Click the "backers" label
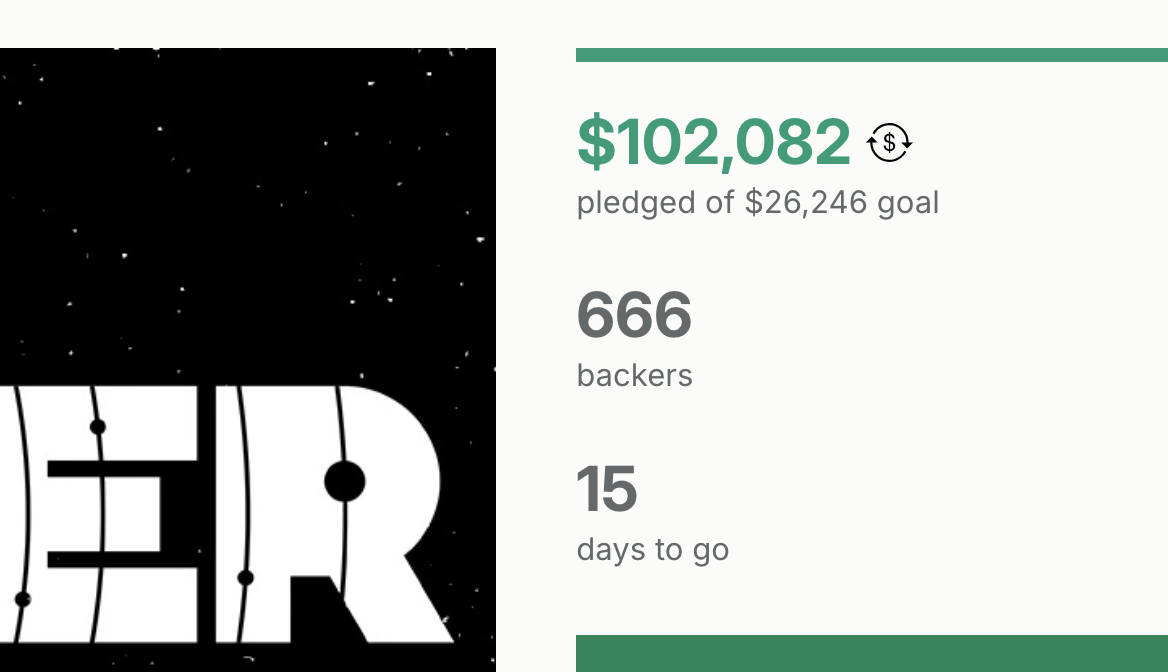Screen dimensions: 1168x672 (634, 376)
